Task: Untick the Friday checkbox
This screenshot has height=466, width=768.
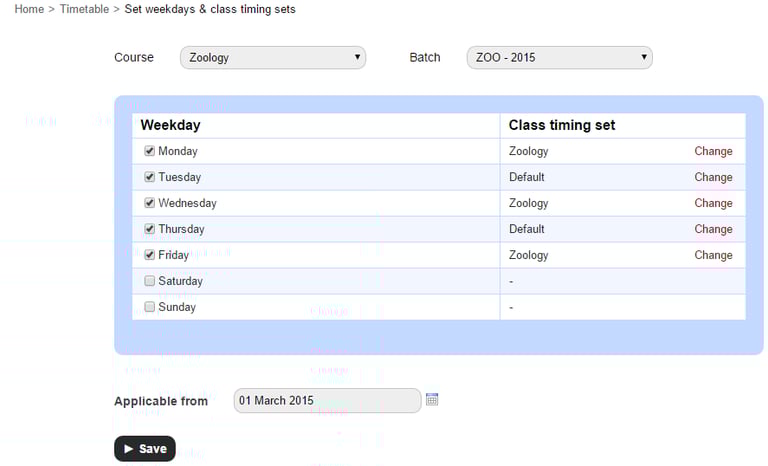Action: pyautogui.click(x=150, y=255)
